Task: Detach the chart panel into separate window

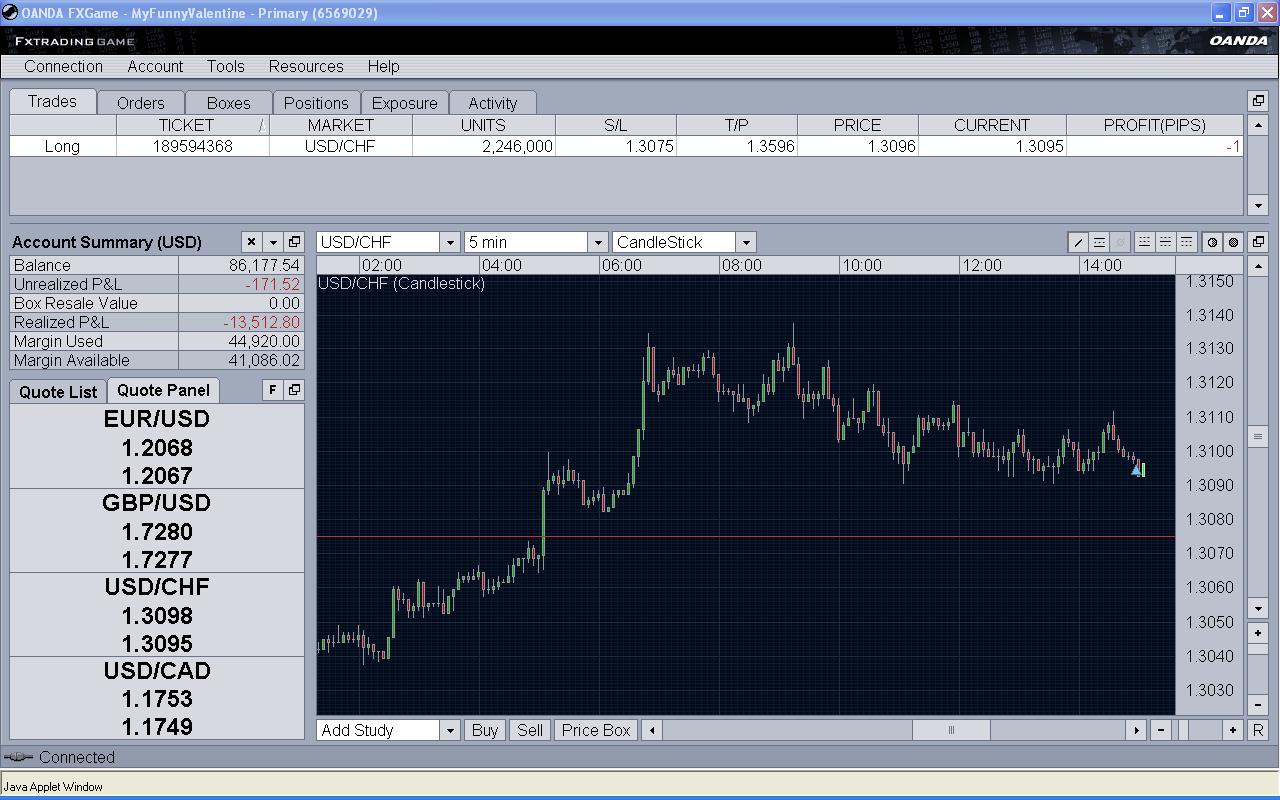Action: click(1258, 242)
